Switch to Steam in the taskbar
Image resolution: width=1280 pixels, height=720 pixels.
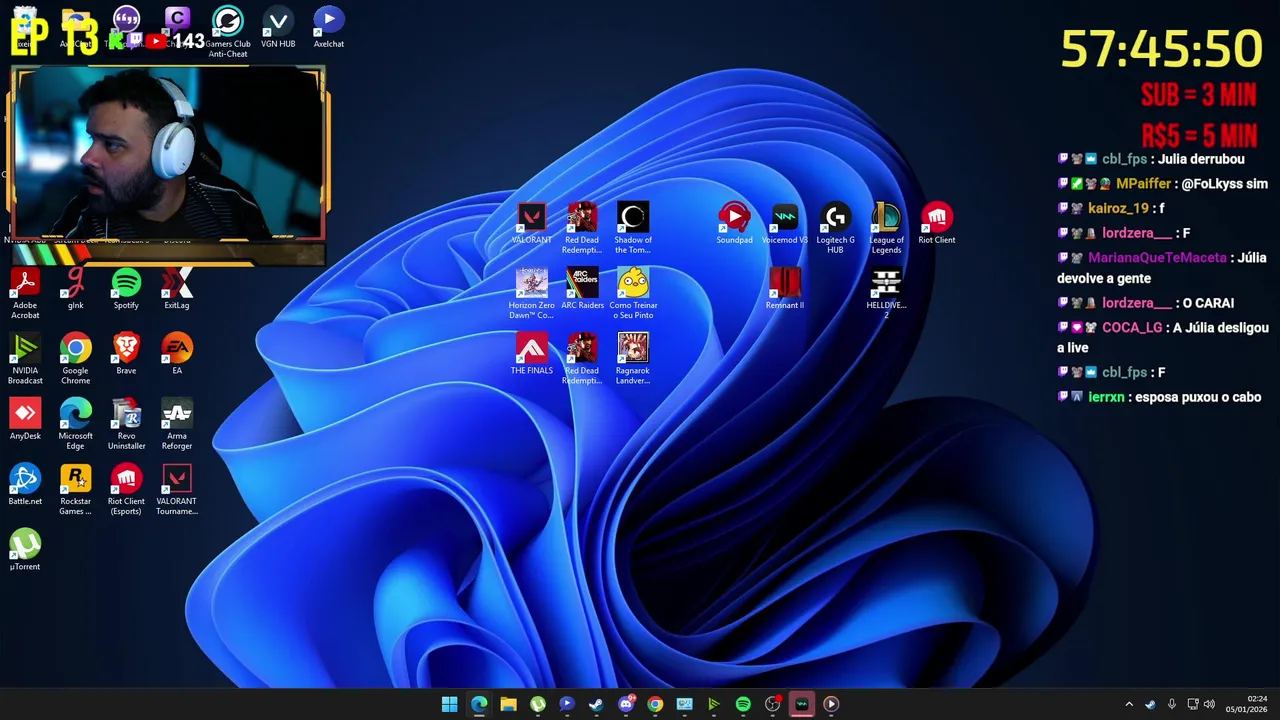coord(596,704)
